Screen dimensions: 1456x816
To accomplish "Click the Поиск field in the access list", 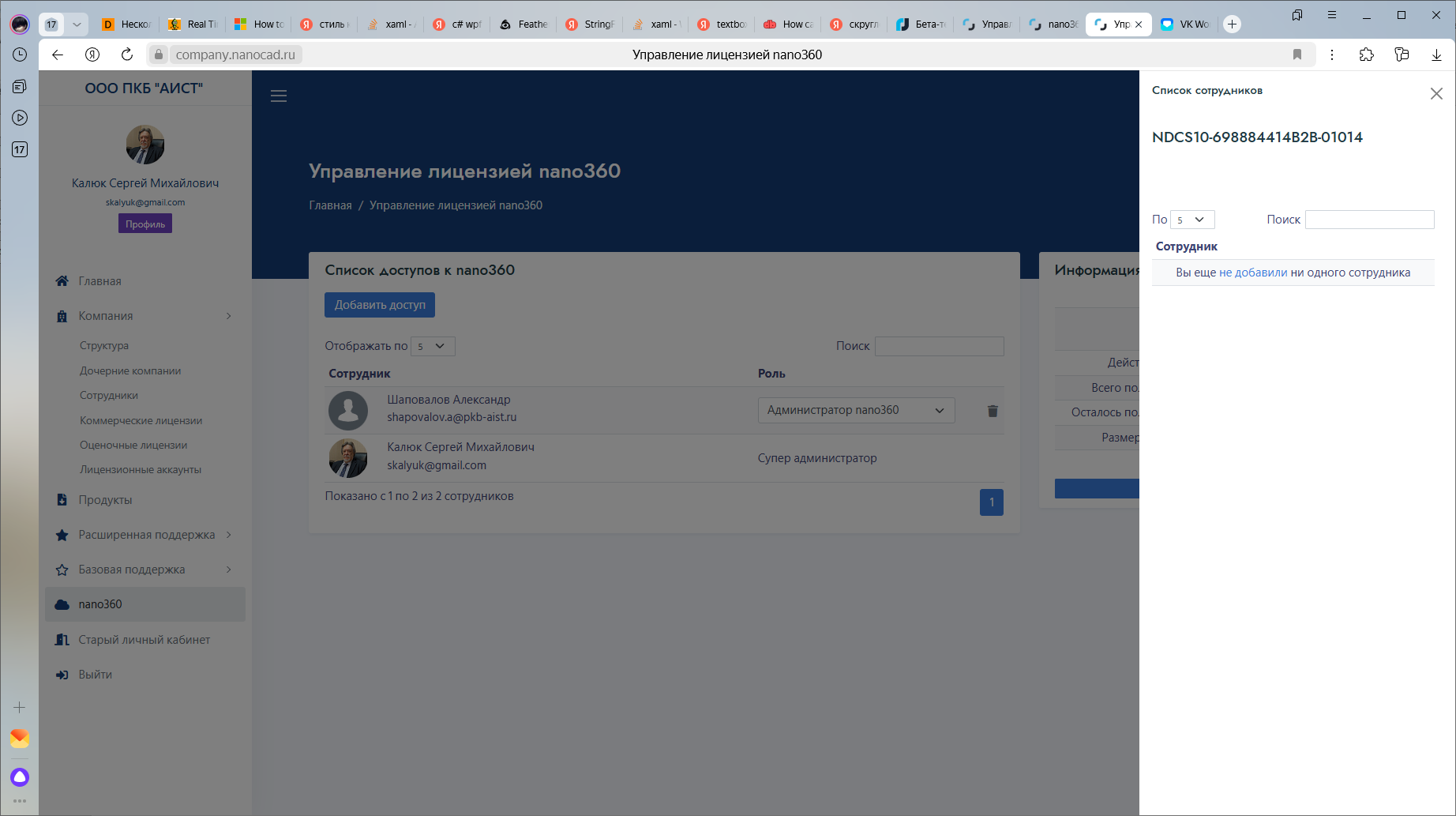I will click(940, 346).
